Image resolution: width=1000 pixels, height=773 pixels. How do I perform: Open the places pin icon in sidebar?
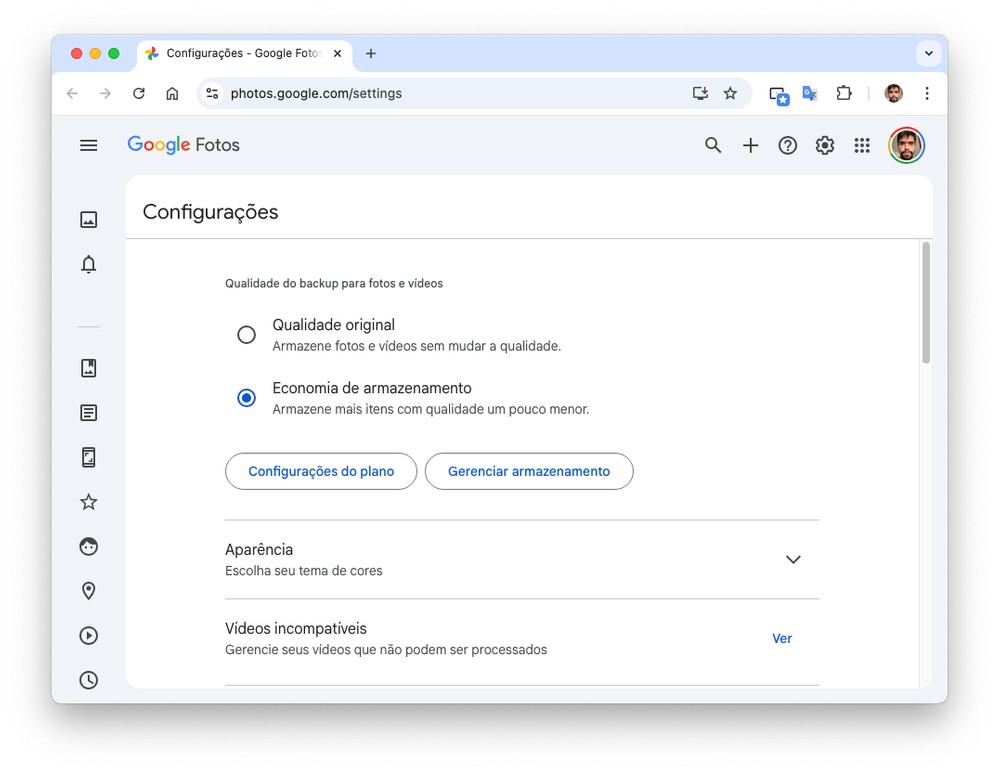89,591
